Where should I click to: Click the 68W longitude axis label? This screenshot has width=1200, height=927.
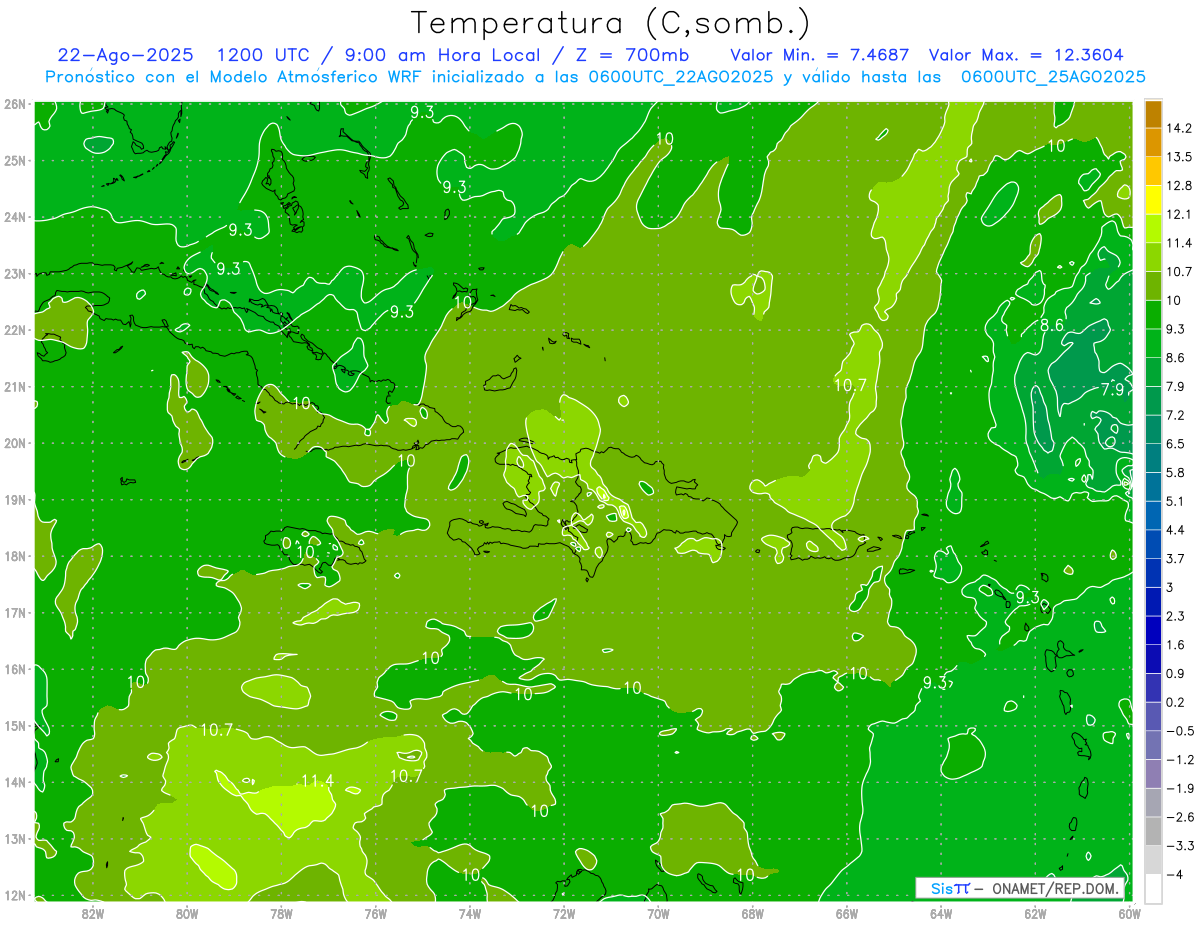(x=752, y=913)
